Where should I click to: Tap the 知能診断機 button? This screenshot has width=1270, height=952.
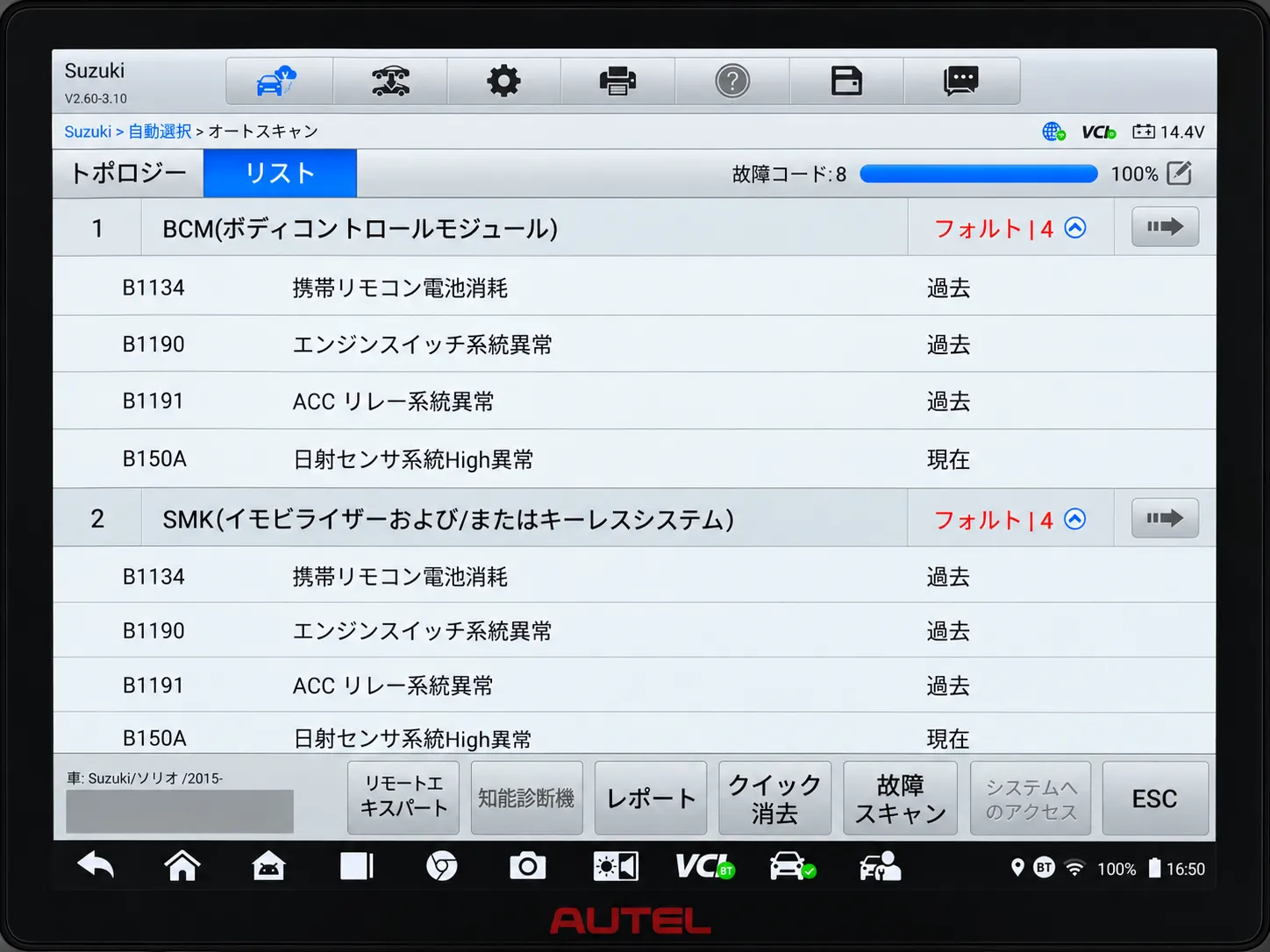(x=526, y=798)
